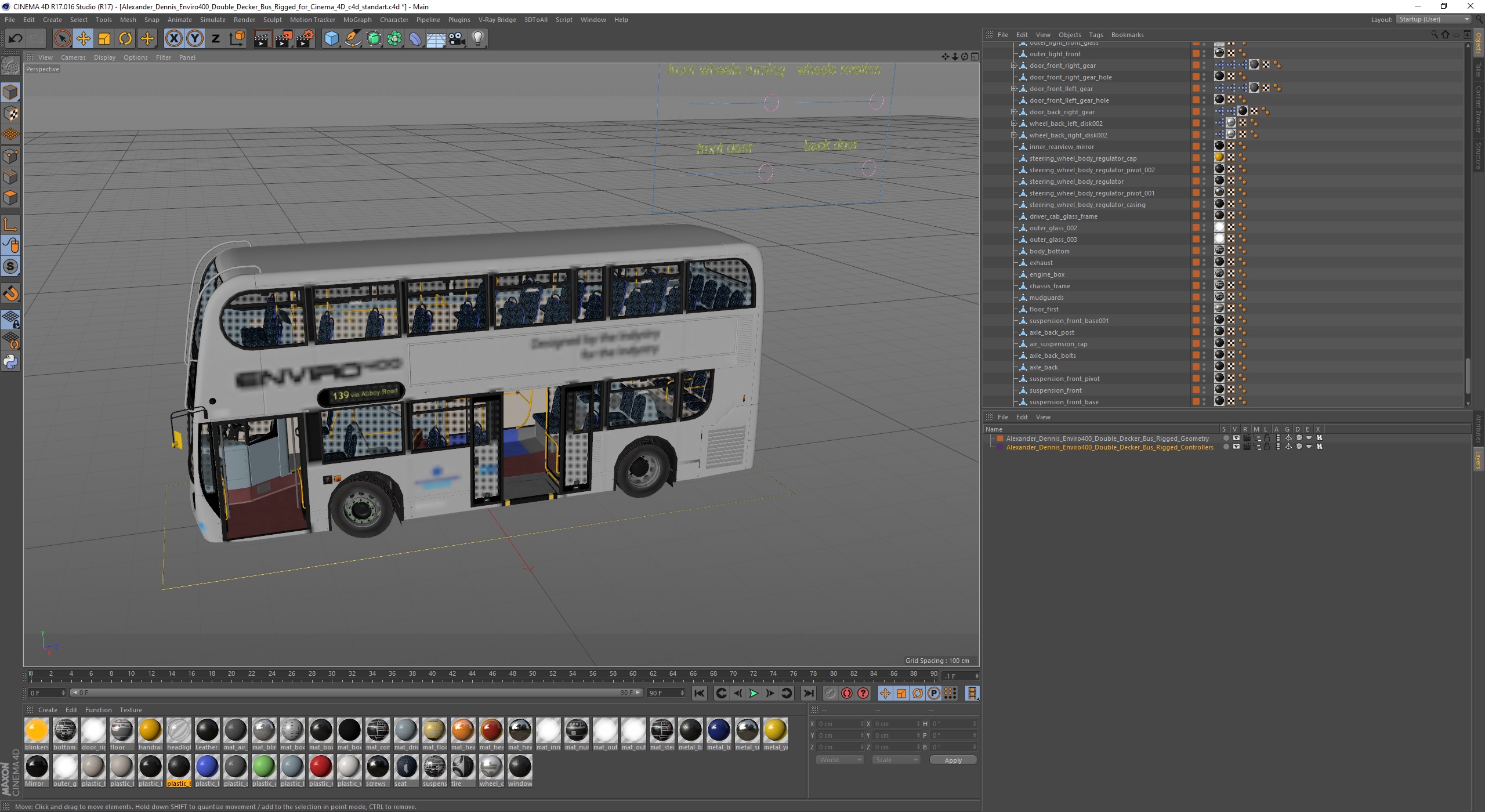Add a Floor environment object
The height and width of the screenshot is (812, 1485).
pyautogui.click(x=436, y=39)
